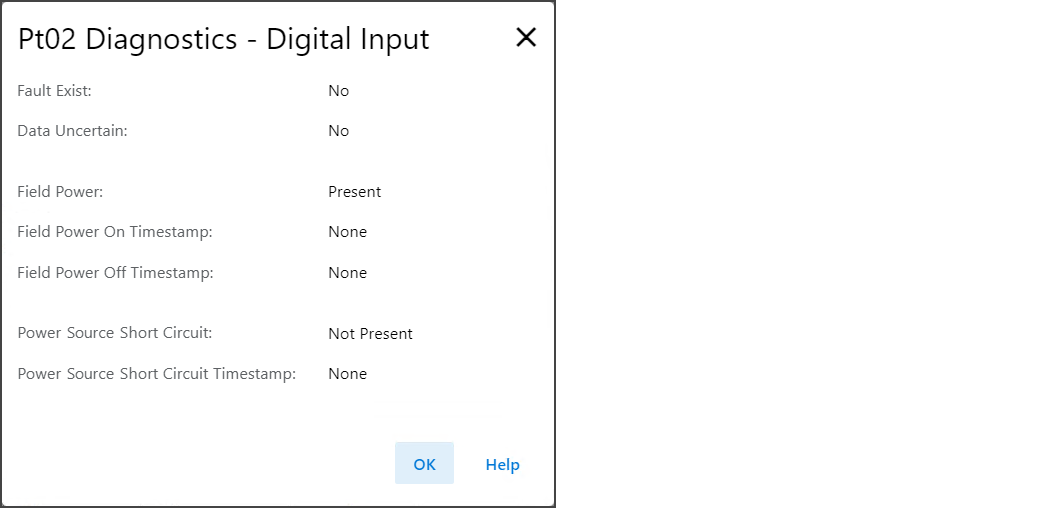
Task: Select the Power Source Short Circuit label
Action: (x=115, y=333)
